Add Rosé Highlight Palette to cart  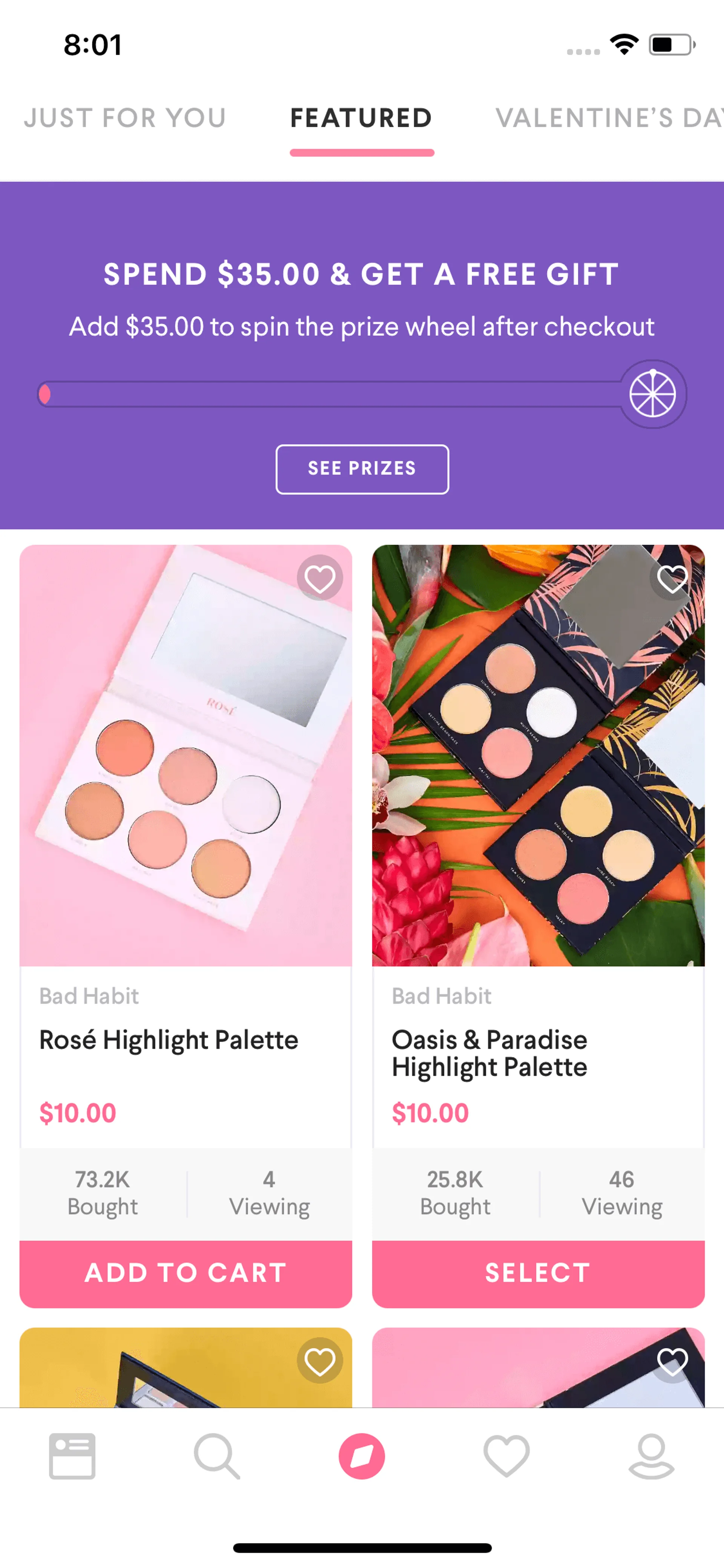coord(186,1273)
